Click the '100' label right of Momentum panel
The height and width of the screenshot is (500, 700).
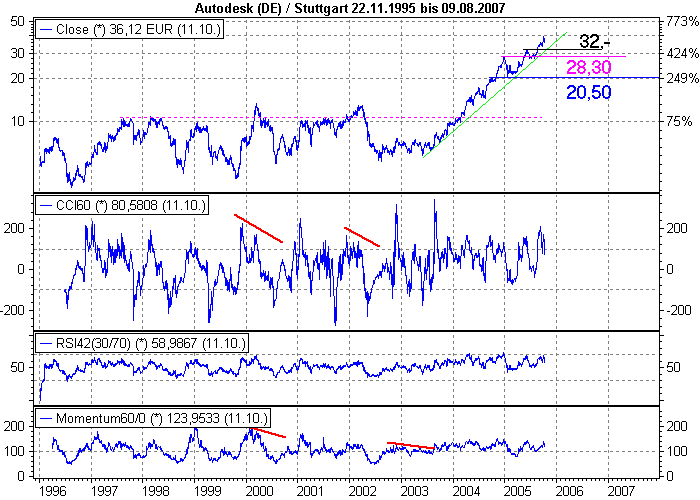tap(677, 451)
